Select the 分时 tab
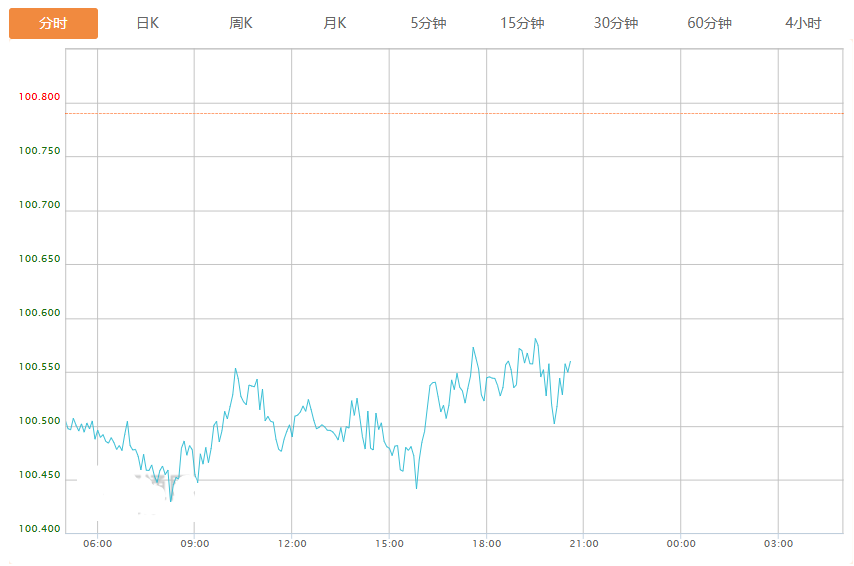854x566 pixels. coord(53,23)
